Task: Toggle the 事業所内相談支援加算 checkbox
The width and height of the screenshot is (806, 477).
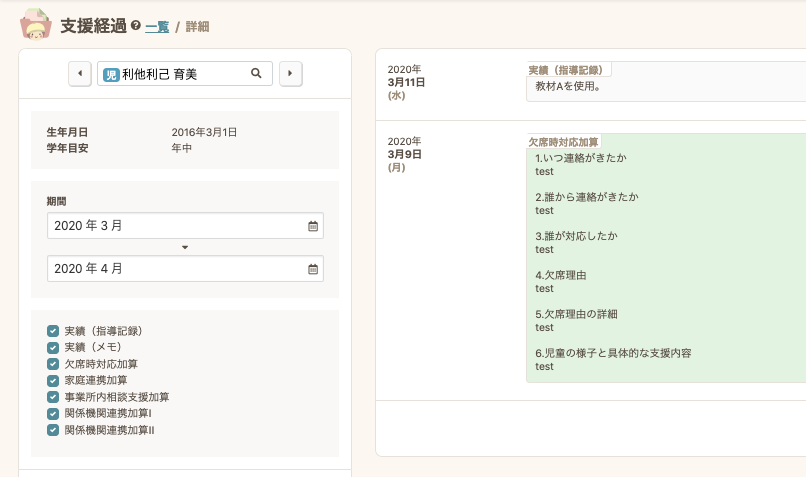Action: click(53, 397)
